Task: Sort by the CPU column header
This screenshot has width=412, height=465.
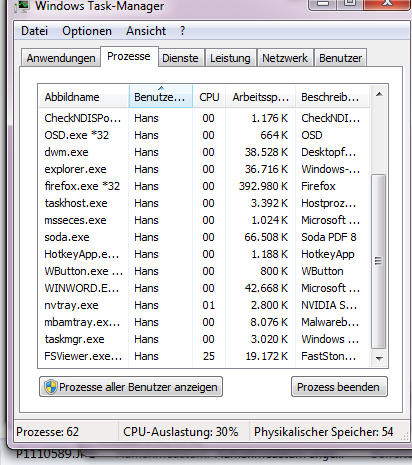Action: tap(209, 97)
